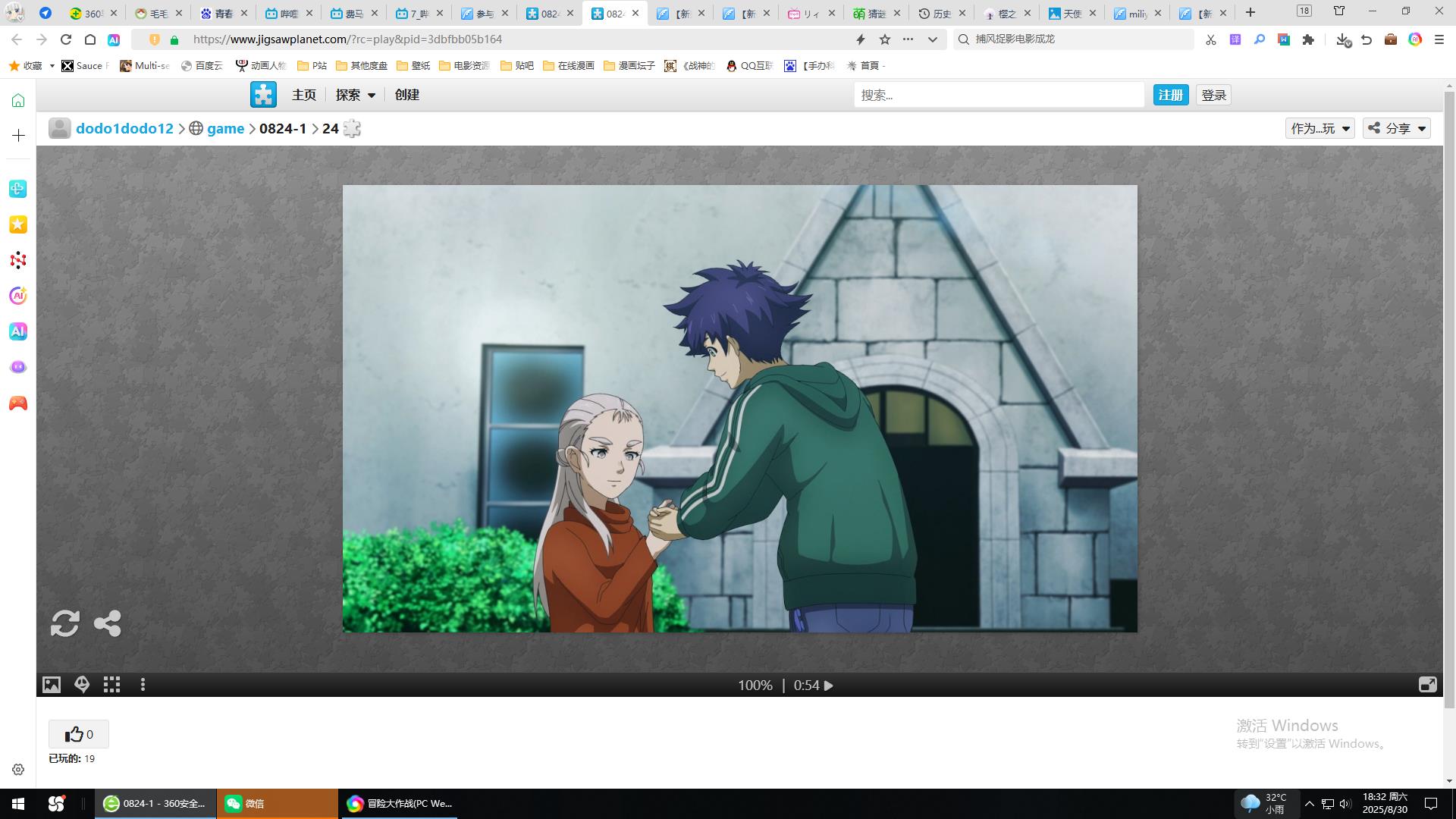Click the lightning speed-mode icon in the address bar
The width and height of the screenshot is (1456, 819).
point(861,39)
